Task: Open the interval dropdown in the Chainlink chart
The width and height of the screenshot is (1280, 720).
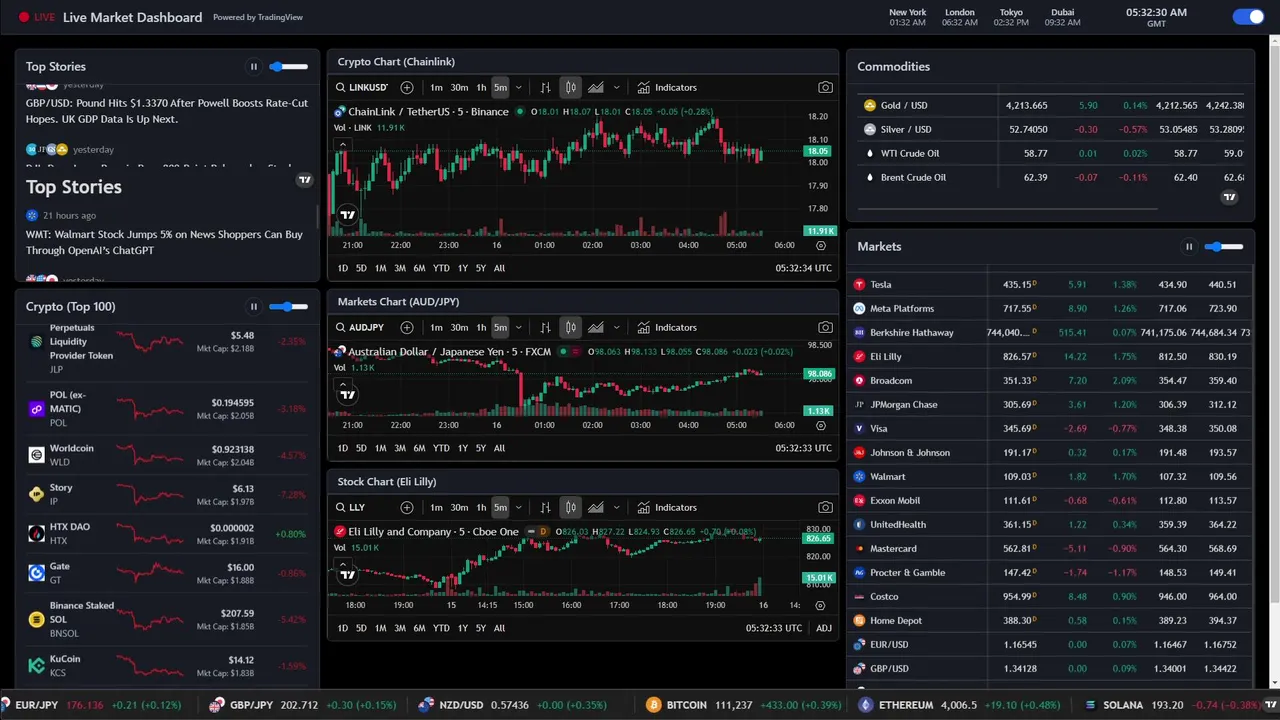Action: (518, 88)
